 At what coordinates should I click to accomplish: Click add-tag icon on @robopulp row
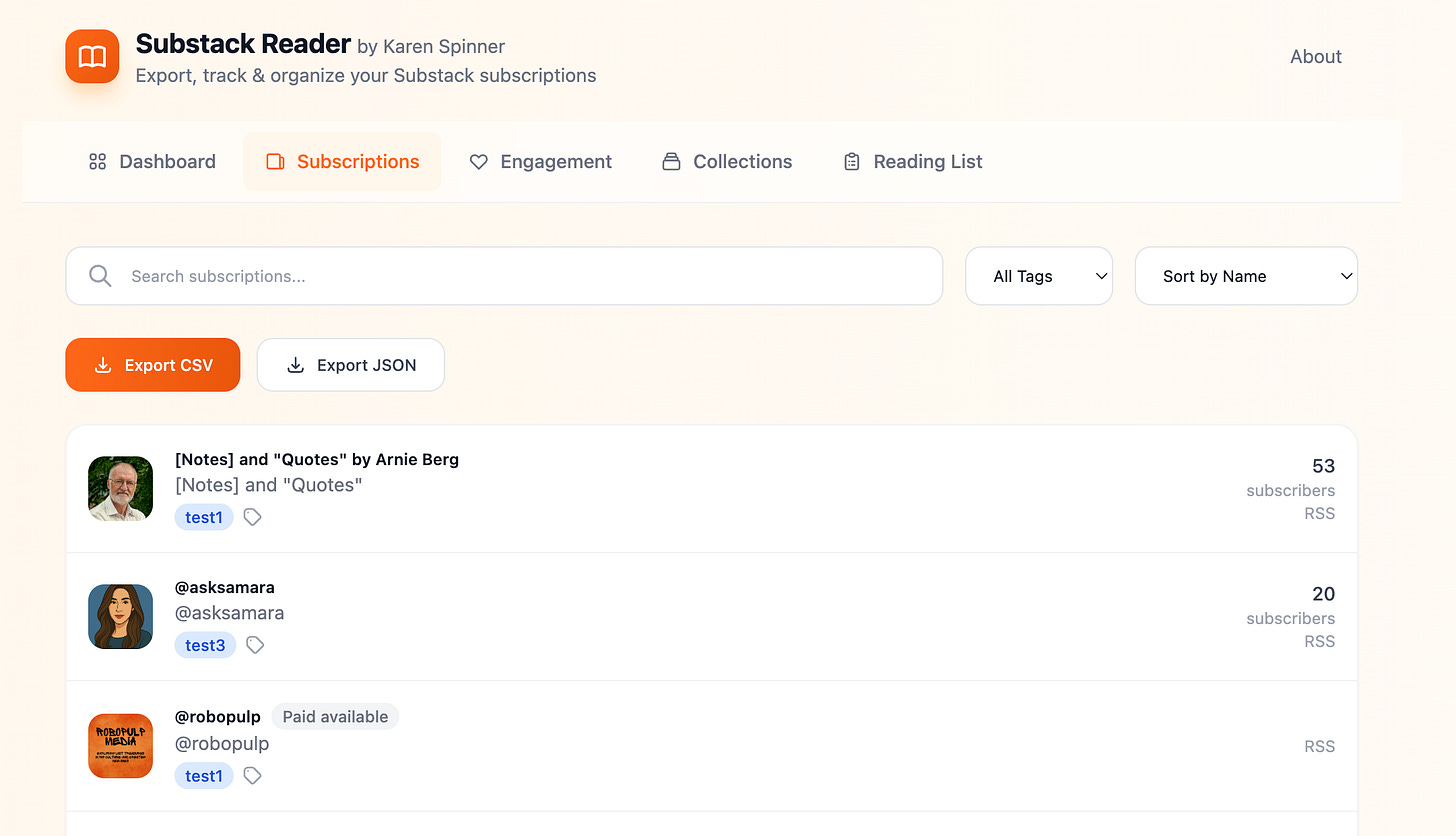click(253, 775)
